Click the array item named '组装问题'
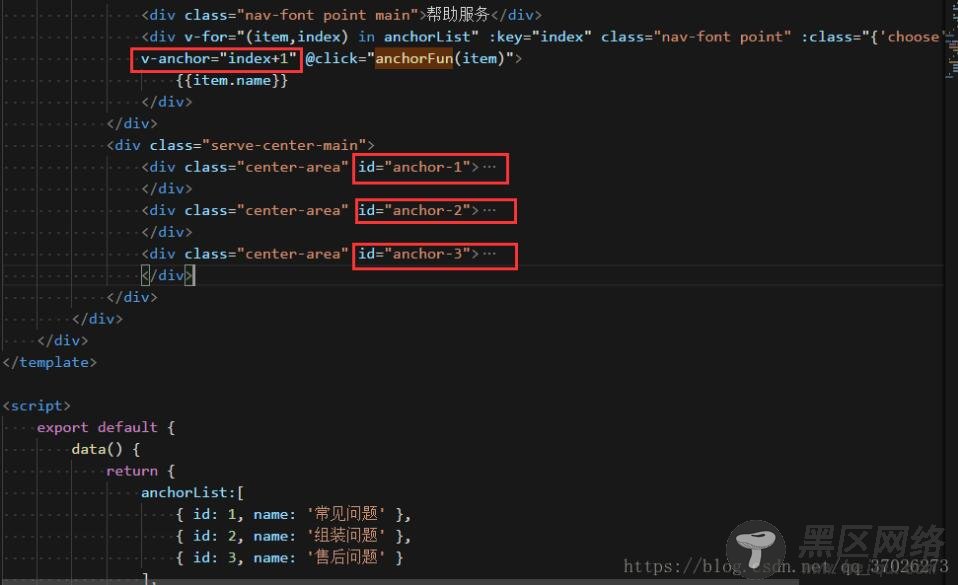 coord(293,536)
